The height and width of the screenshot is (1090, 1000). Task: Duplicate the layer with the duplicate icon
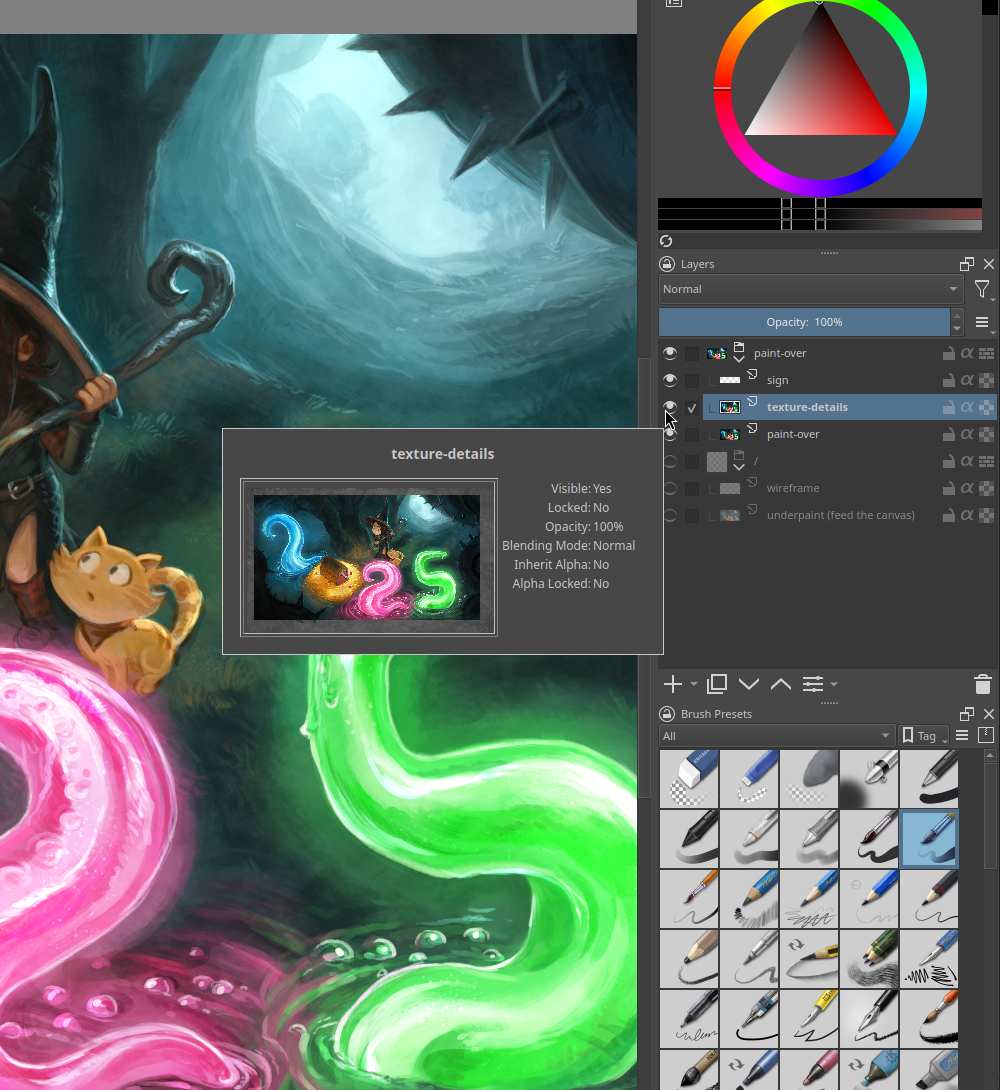coord(716,684)
